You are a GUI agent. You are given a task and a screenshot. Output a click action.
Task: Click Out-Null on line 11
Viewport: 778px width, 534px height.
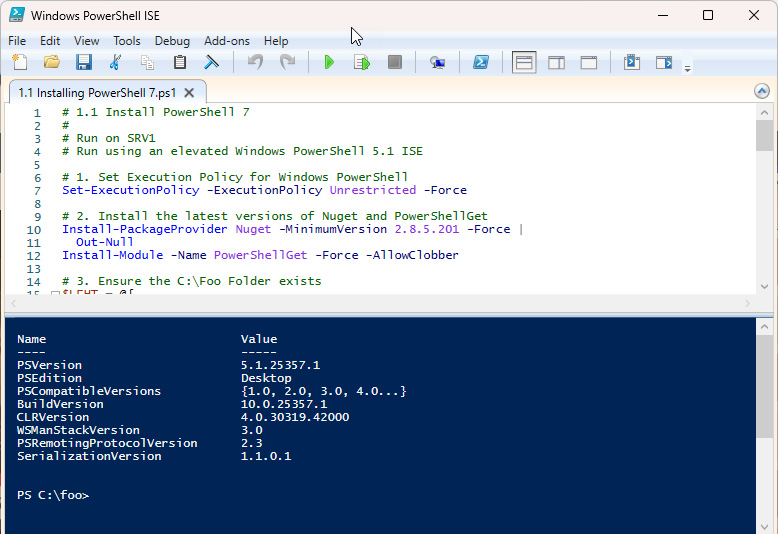click(105, 242)
